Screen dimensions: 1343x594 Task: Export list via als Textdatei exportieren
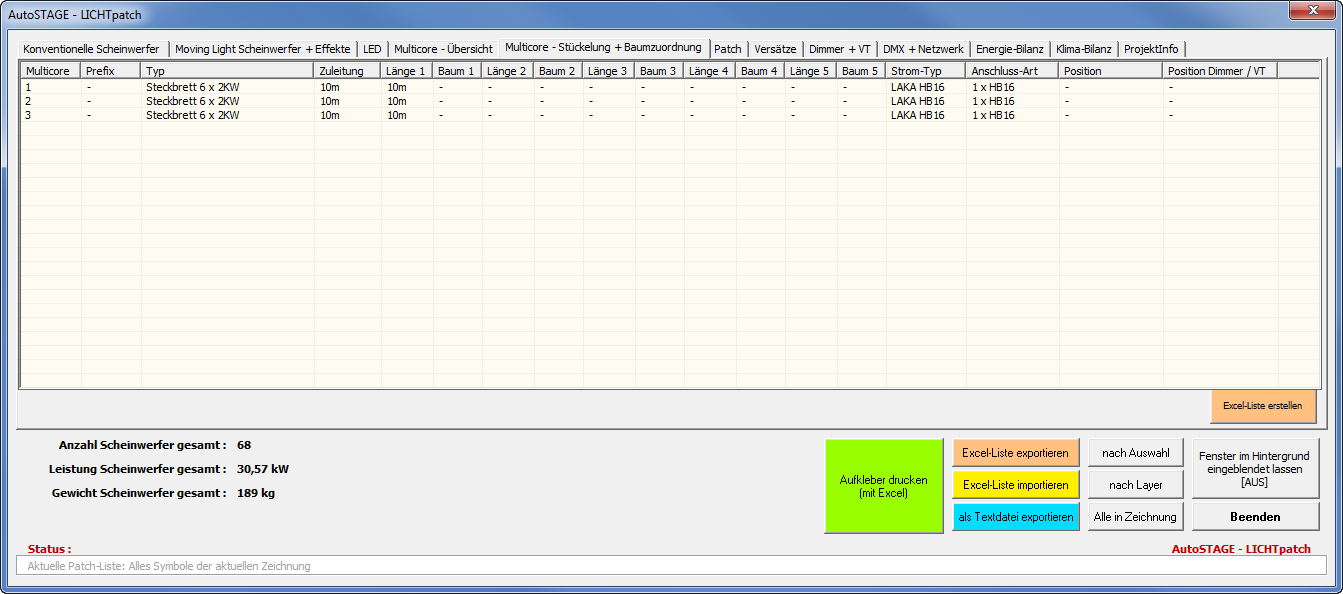coord(1015,517)
